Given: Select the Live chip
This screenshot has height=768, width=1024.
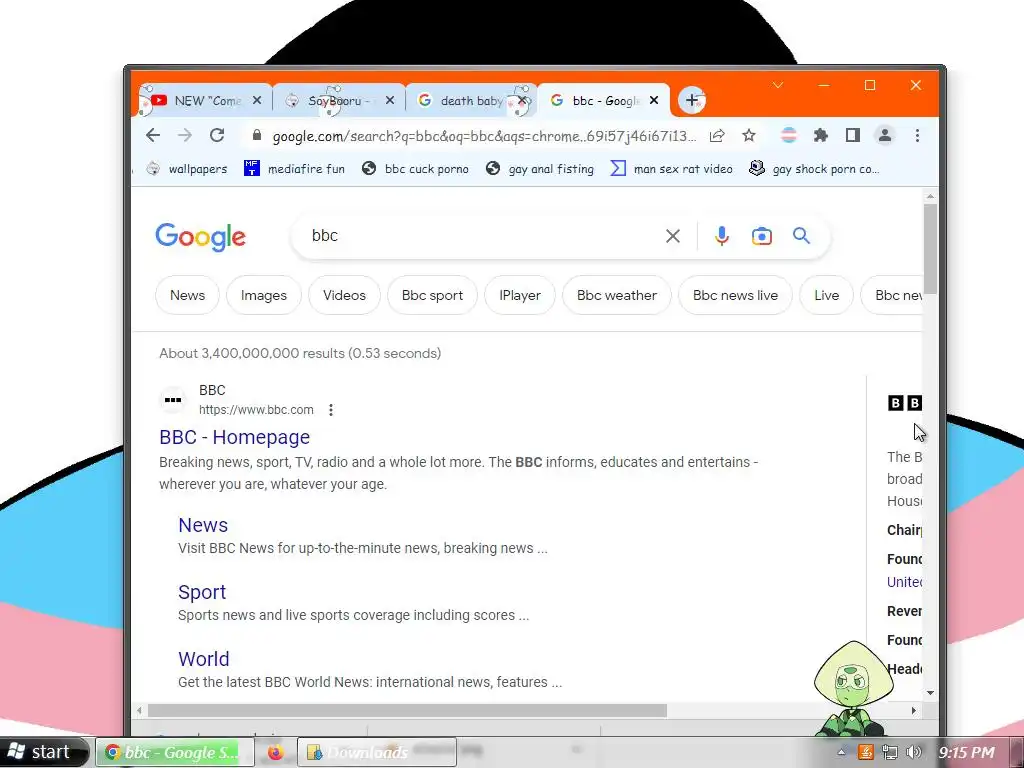Looking at the screenshot, I should [x=827, y=295].
